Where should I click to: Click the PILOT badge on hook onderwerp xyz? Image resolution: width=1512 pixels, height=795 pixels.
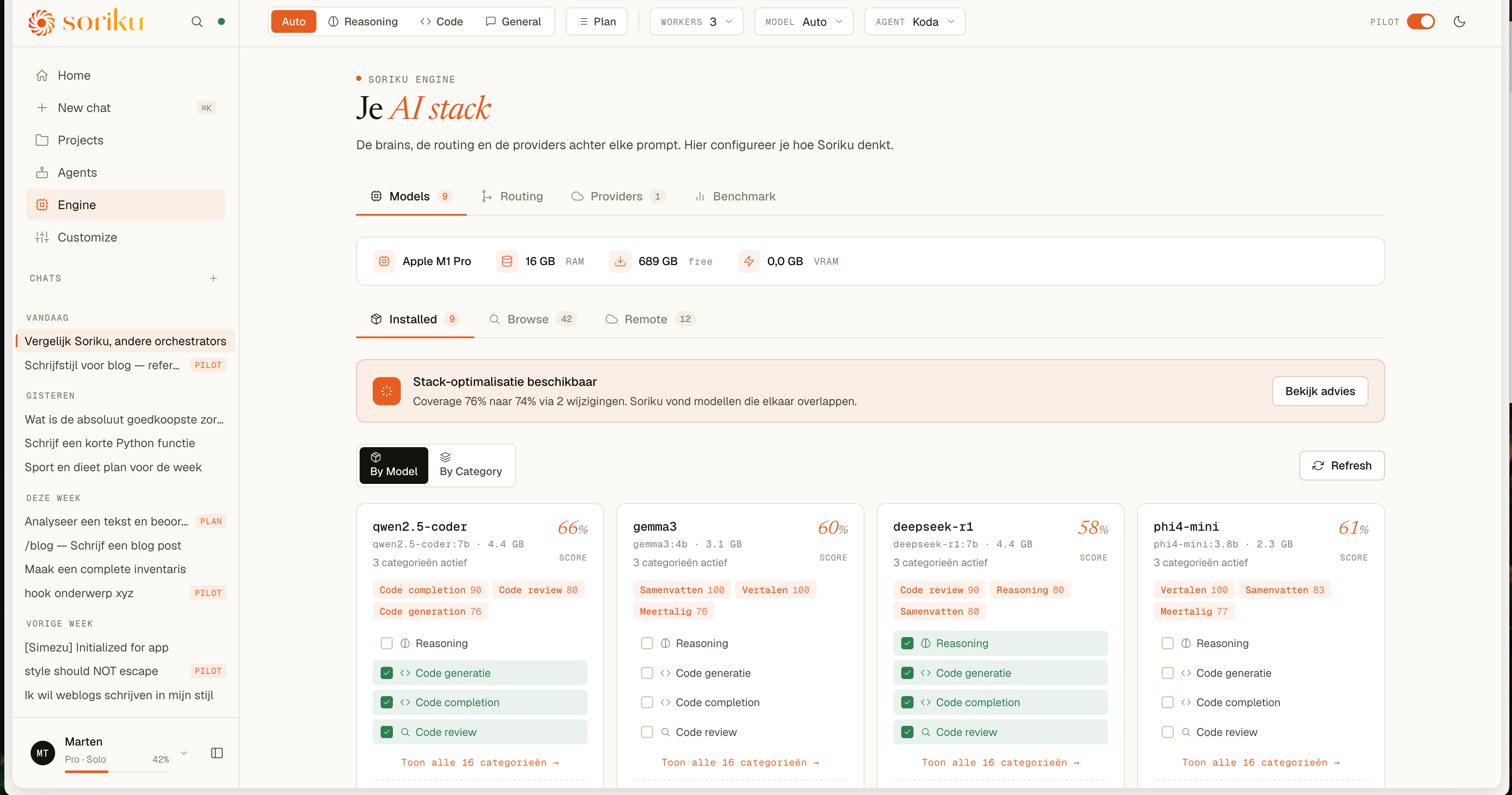[x=208, y=592]
